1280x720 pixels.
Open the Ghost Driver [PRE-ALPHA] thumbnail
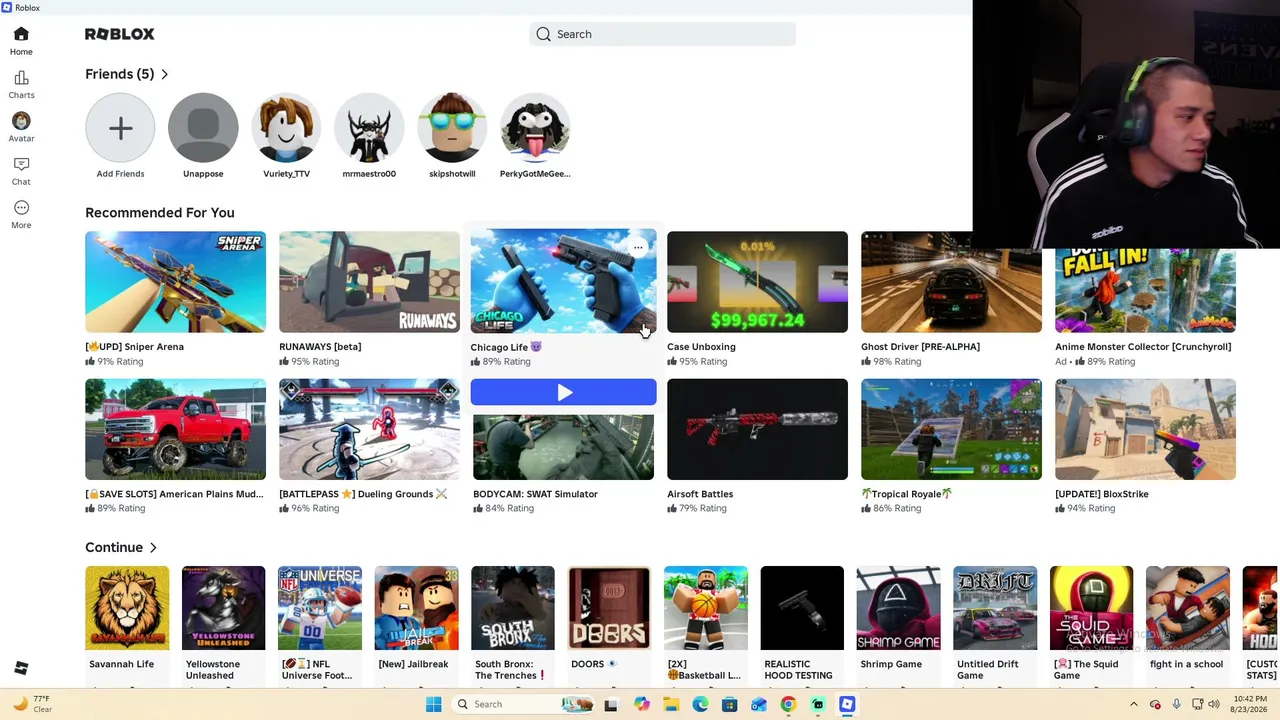(x=951, y=282)
